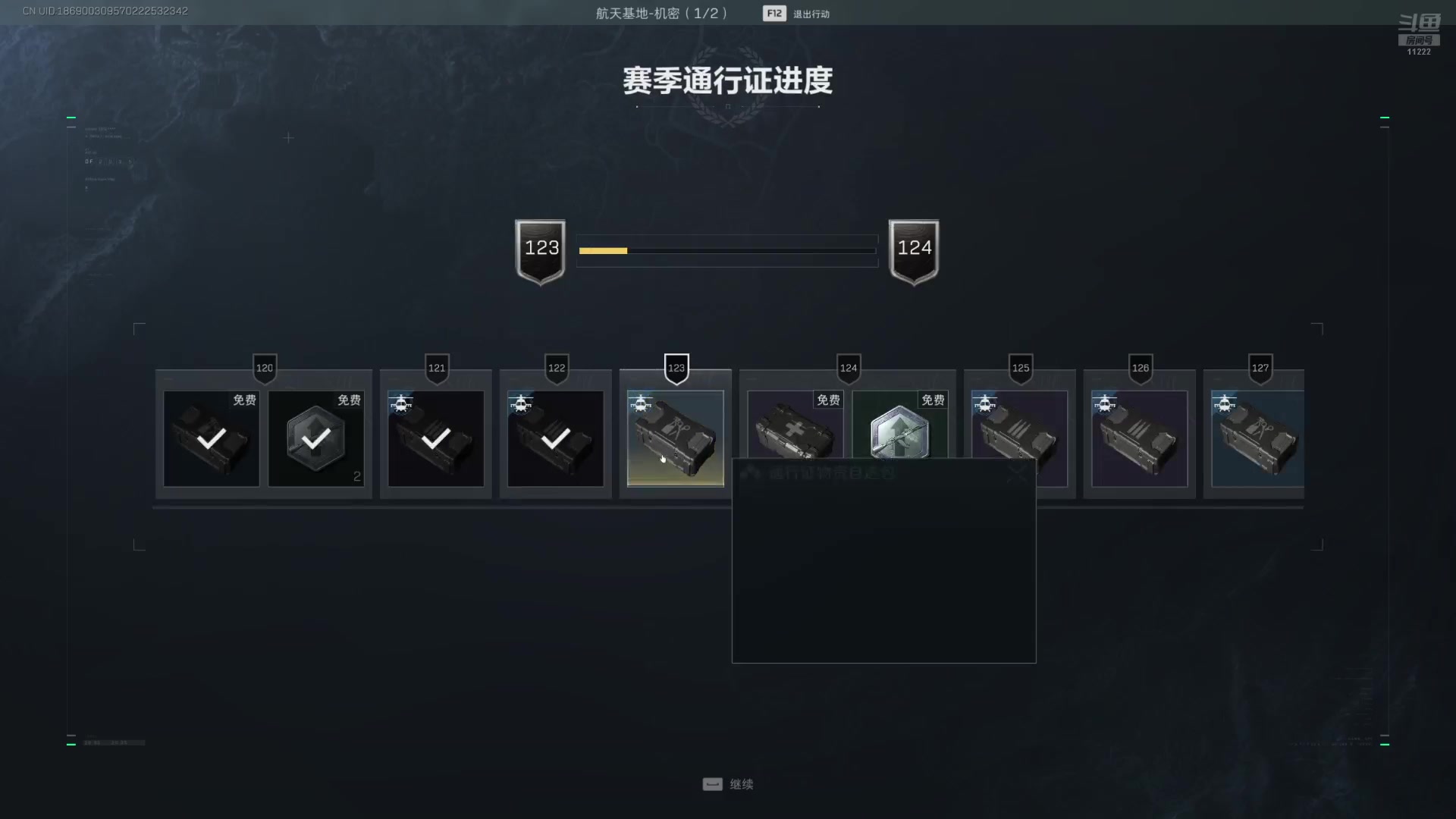Click the level 123 shield badge
The width and height of the screenshot is (1456, 819).
tap(541, 252)
